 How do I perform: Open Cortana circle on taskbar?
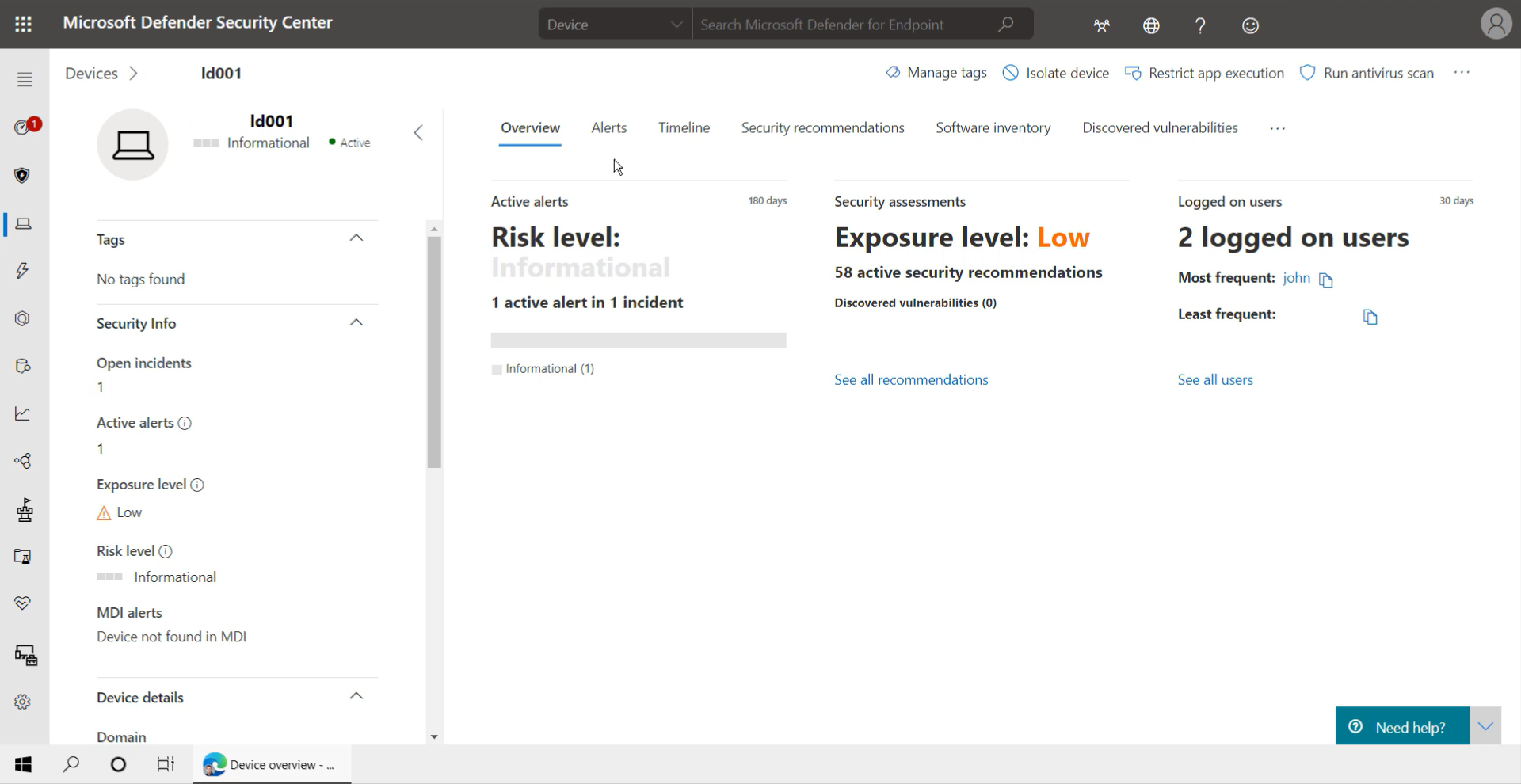[x=118, y=764]
